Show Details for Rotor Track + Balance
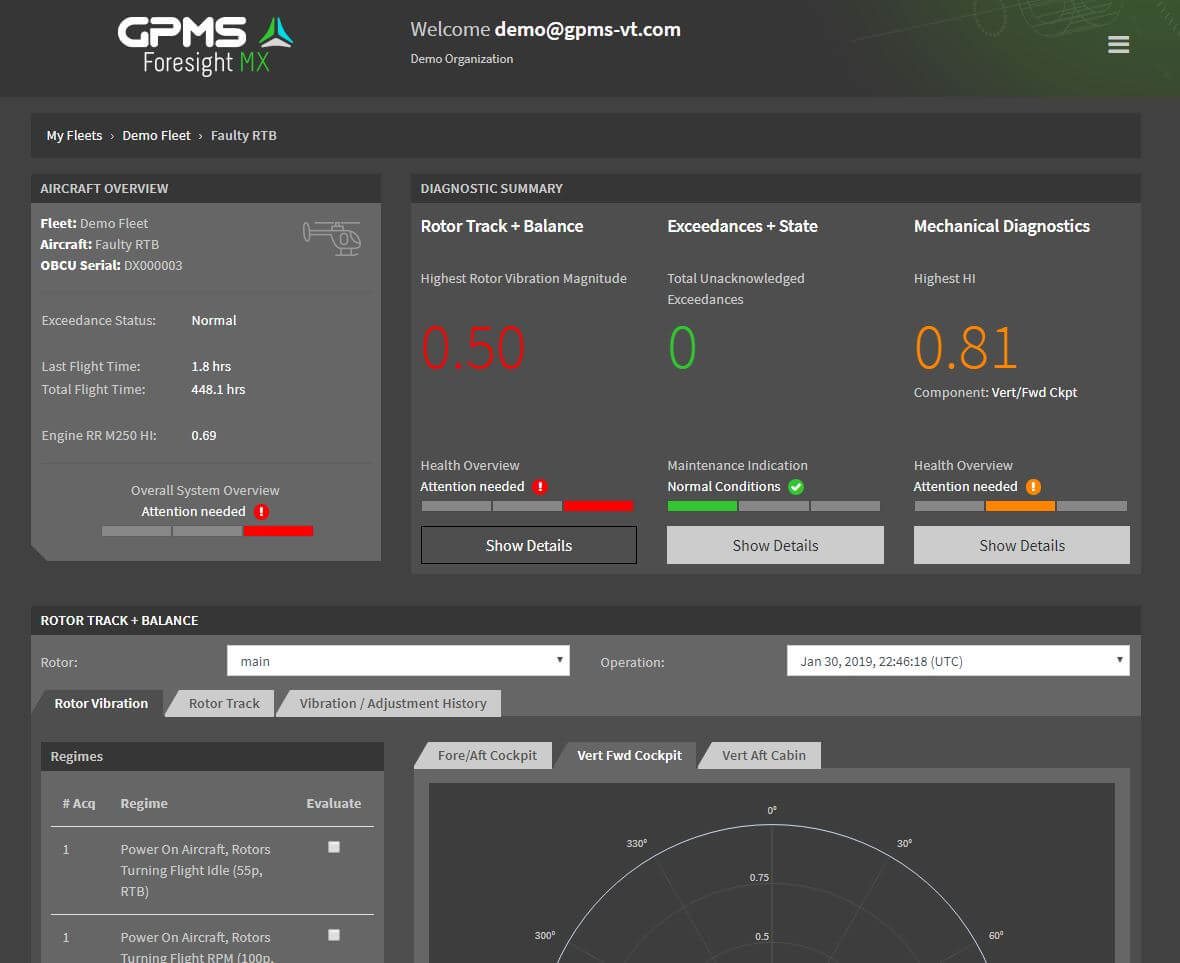This screenshot has width=1180, height=963. pos(529,545)
